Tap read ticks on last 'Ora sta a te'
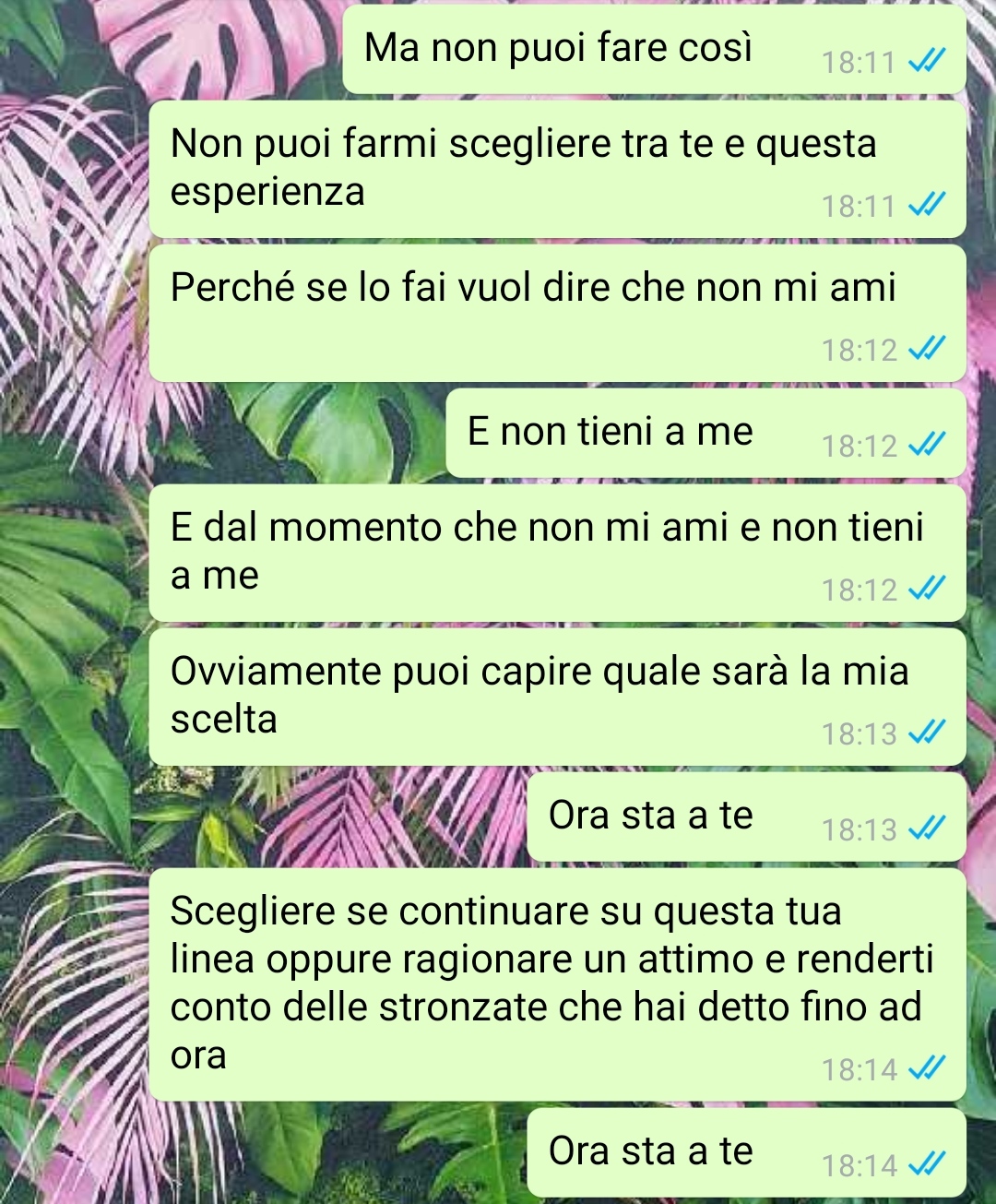 click(927, 1165)
